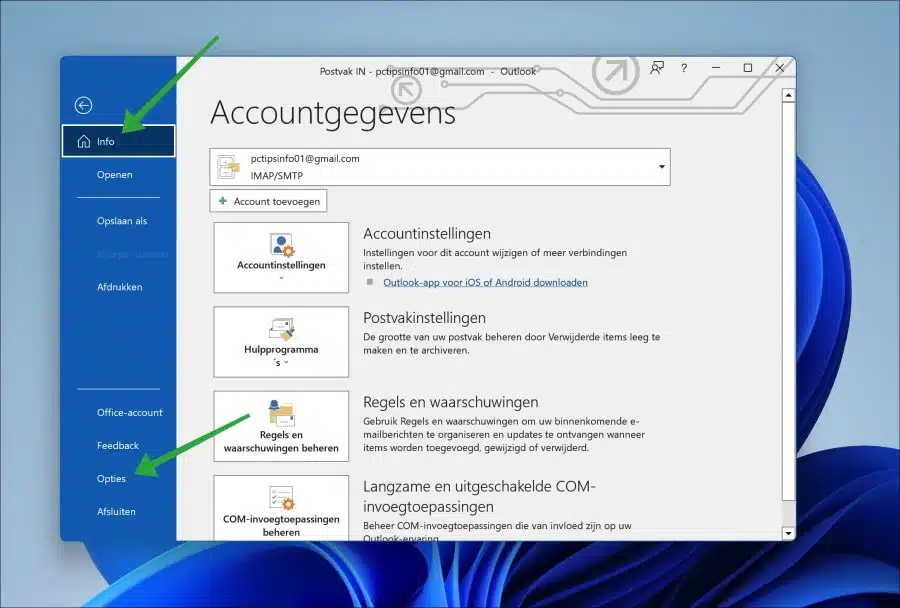This screenshot has height=608, width=900.
Task: Choose Opslaan als in the sidebar
Action: [x=122, y=221]
